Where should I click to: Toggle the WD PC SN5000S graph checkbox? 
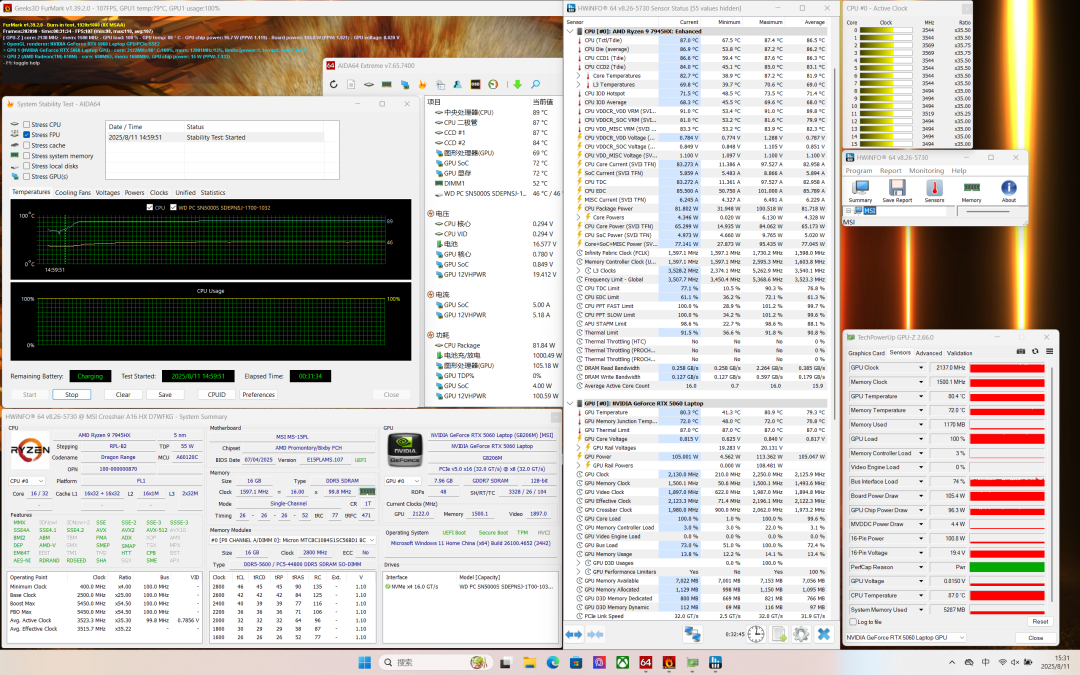[173, 207]
